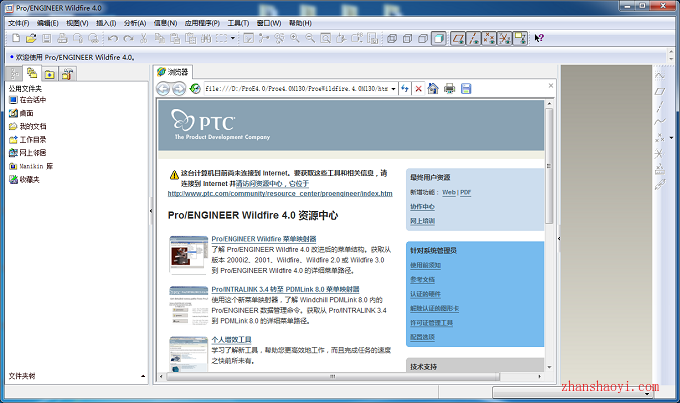680x403 pixels.
Task: Go forward in the embedded browser
Action: click(x=179, y=88)
